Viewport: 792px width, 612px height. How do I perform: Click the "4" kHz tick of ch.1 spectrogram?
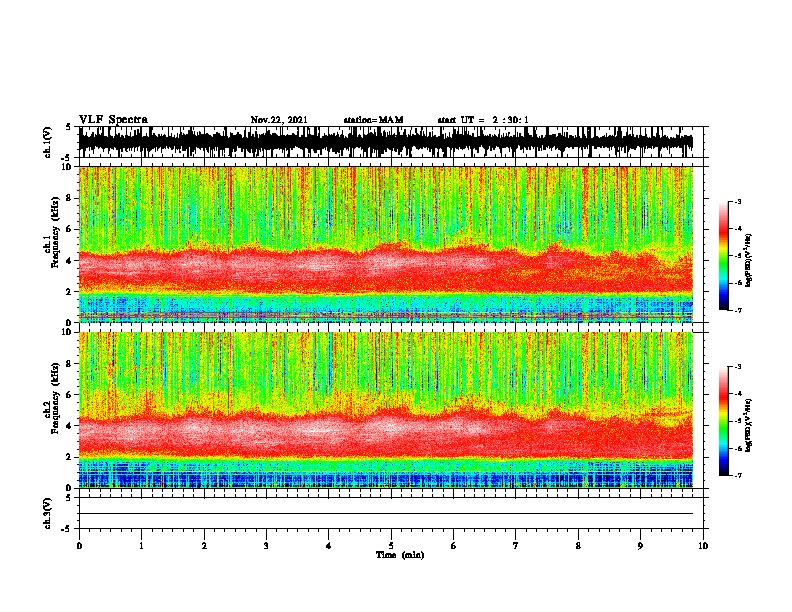click(x=71, y=261)
